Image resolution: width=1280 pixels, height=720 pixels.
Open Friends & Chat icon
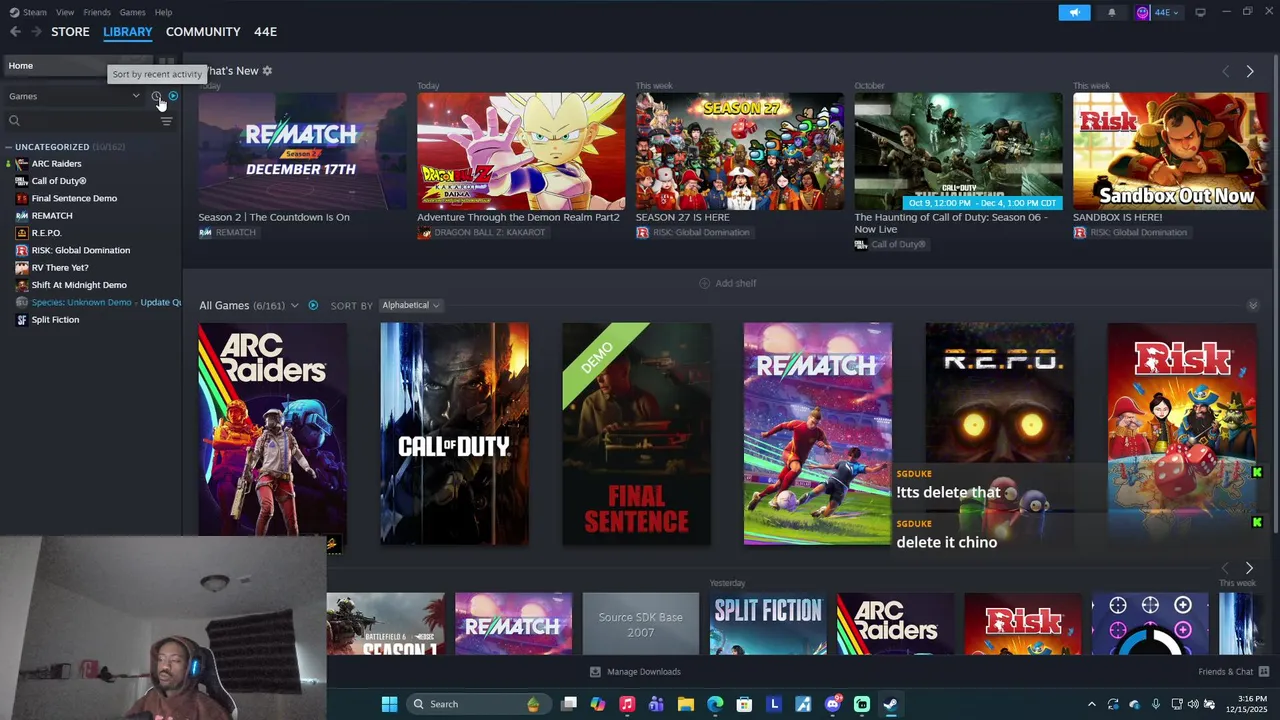click(x=1264, y=672)
